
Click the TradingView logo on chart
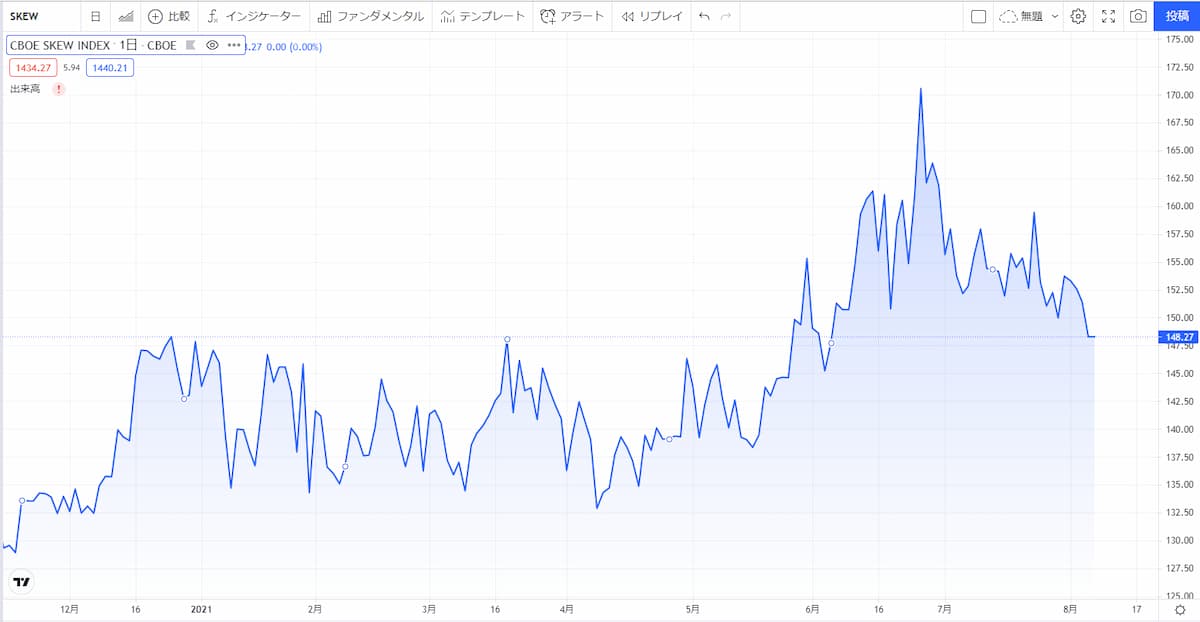[x=21, y=581]
